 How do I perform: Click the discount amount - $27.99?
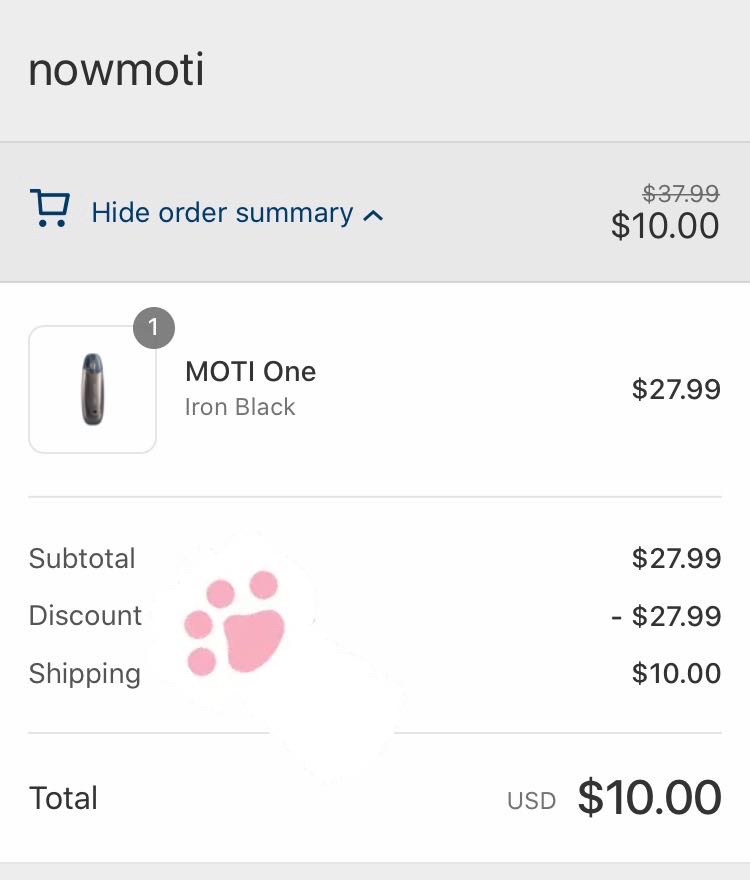click(x=666, y=616)
